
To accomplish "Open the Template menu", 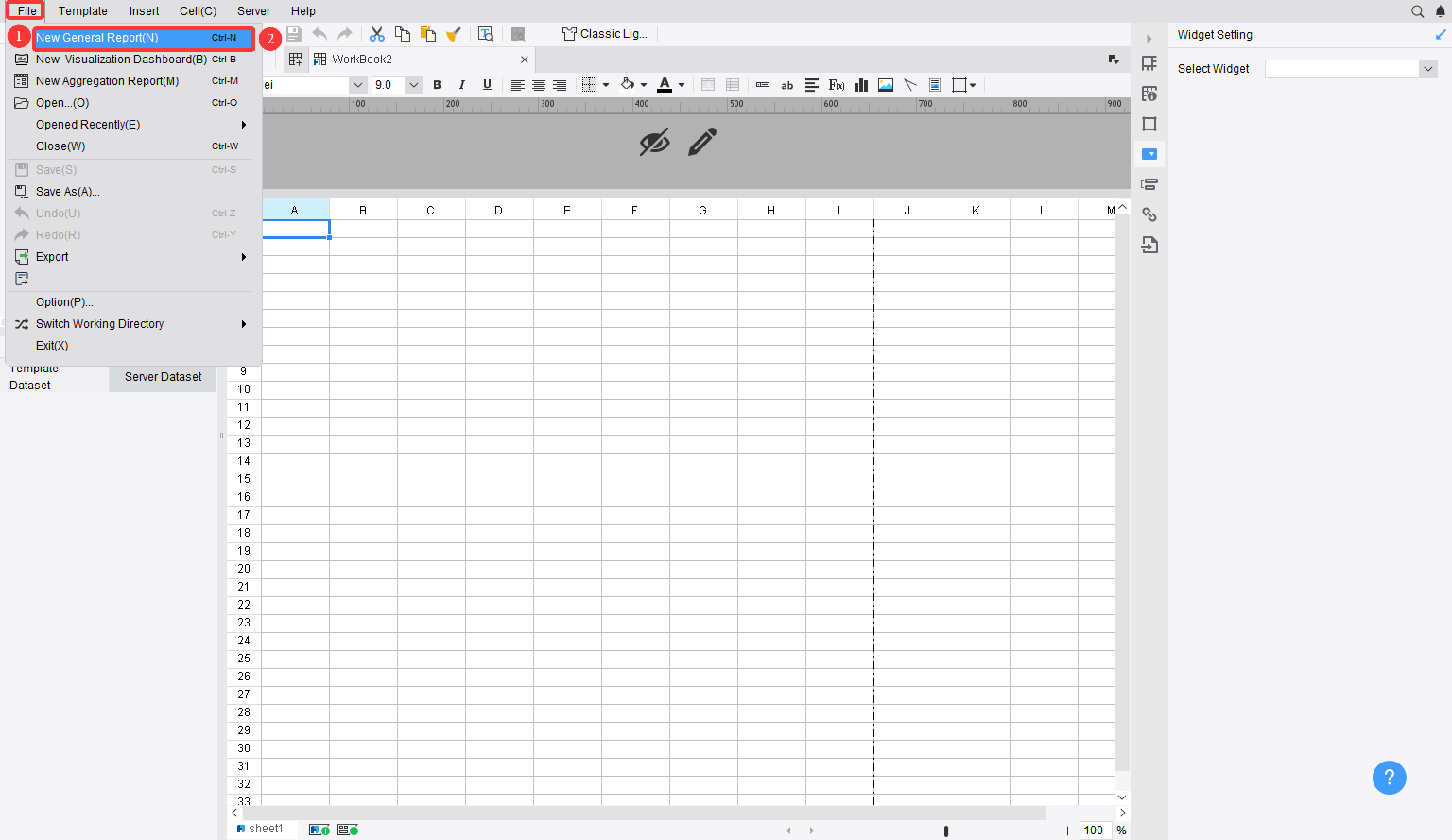I will point(83,11).
